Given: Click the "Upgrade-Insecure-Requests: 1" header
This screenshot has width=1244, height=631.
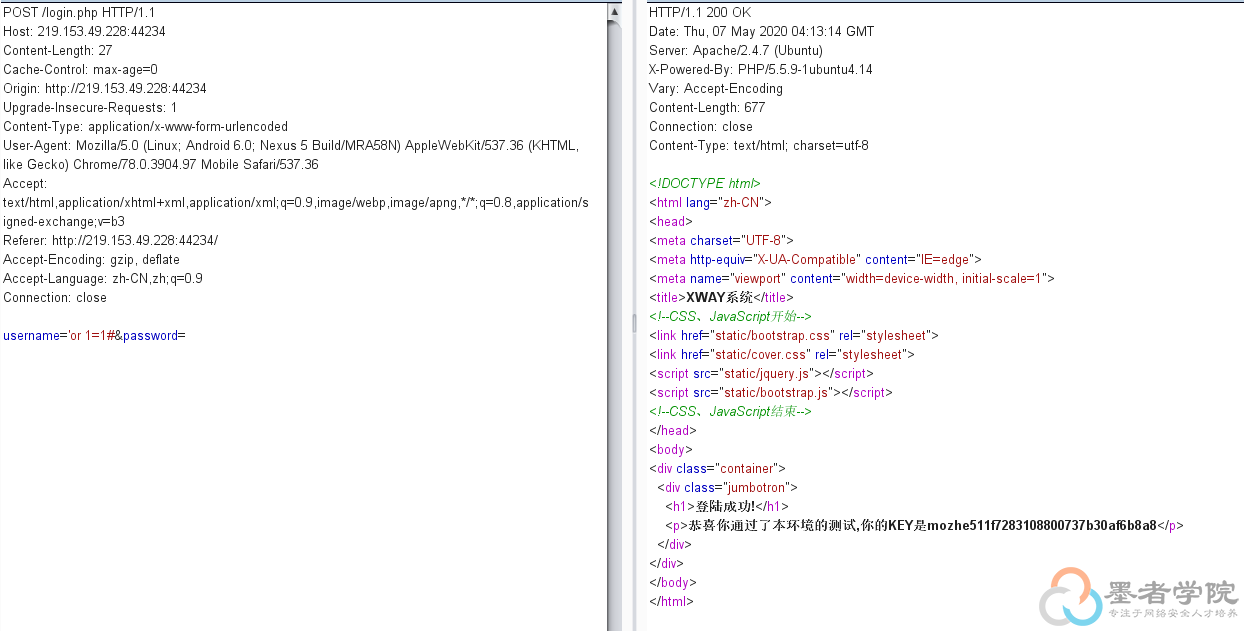Looking at the screenshot, I should pos(90,107).
